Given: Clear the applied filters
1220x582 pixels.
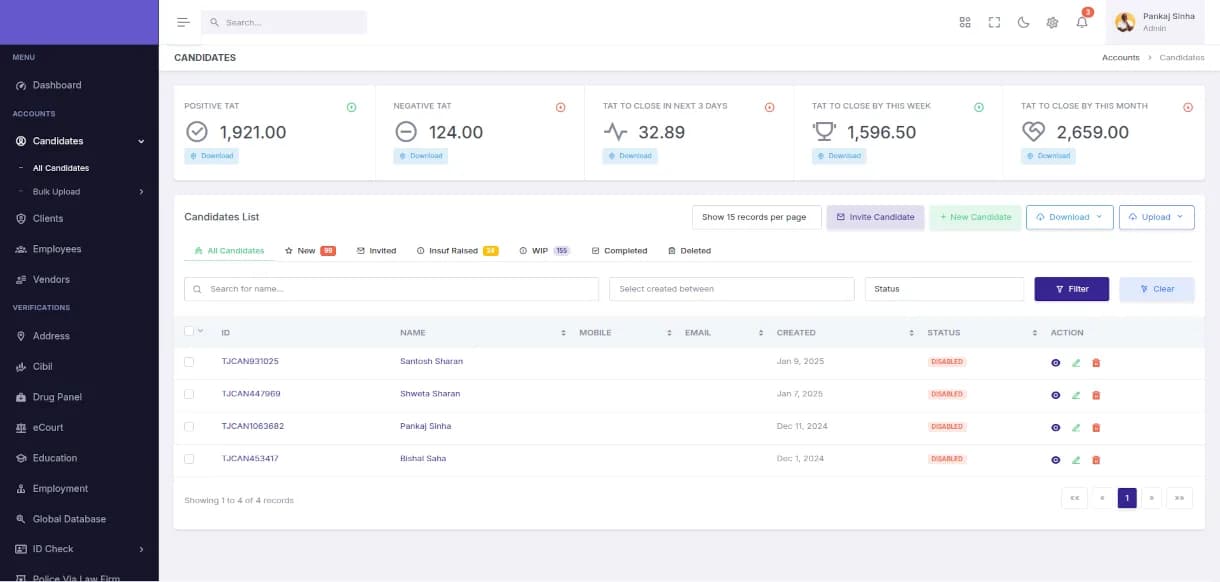Looking at the screenshot, I should [x=1157, y=289].
